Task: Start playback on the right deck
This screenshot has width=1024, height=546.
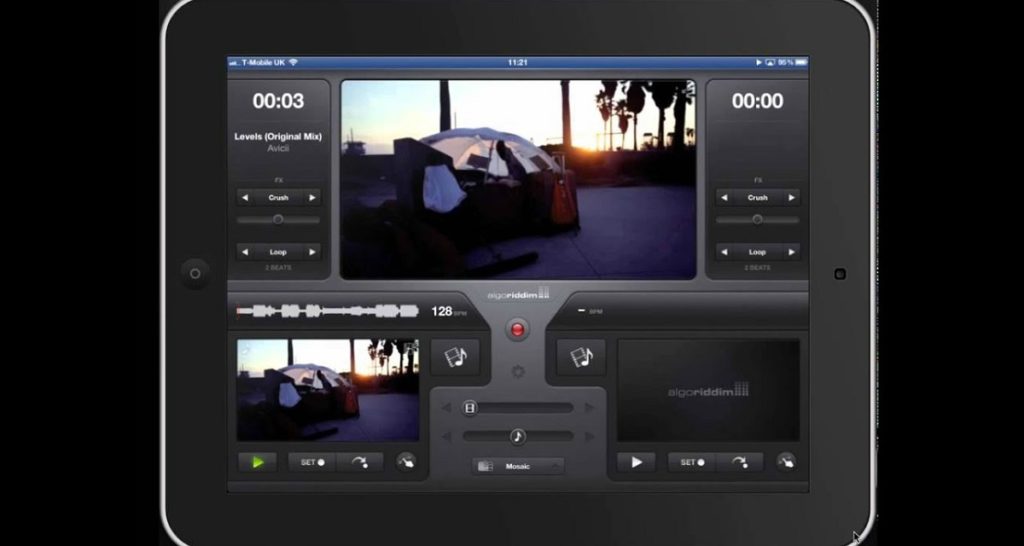Action: coord(636,462)
